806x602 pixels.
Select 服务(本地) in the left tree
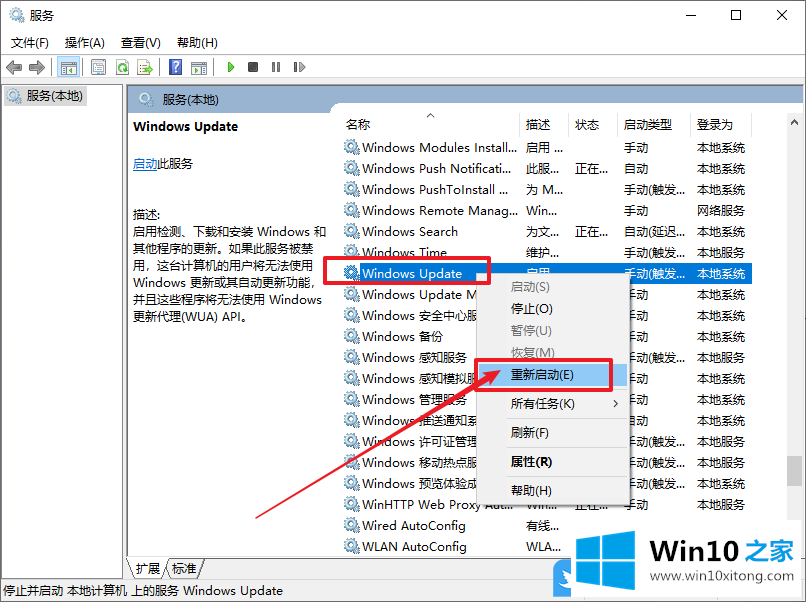45,96
